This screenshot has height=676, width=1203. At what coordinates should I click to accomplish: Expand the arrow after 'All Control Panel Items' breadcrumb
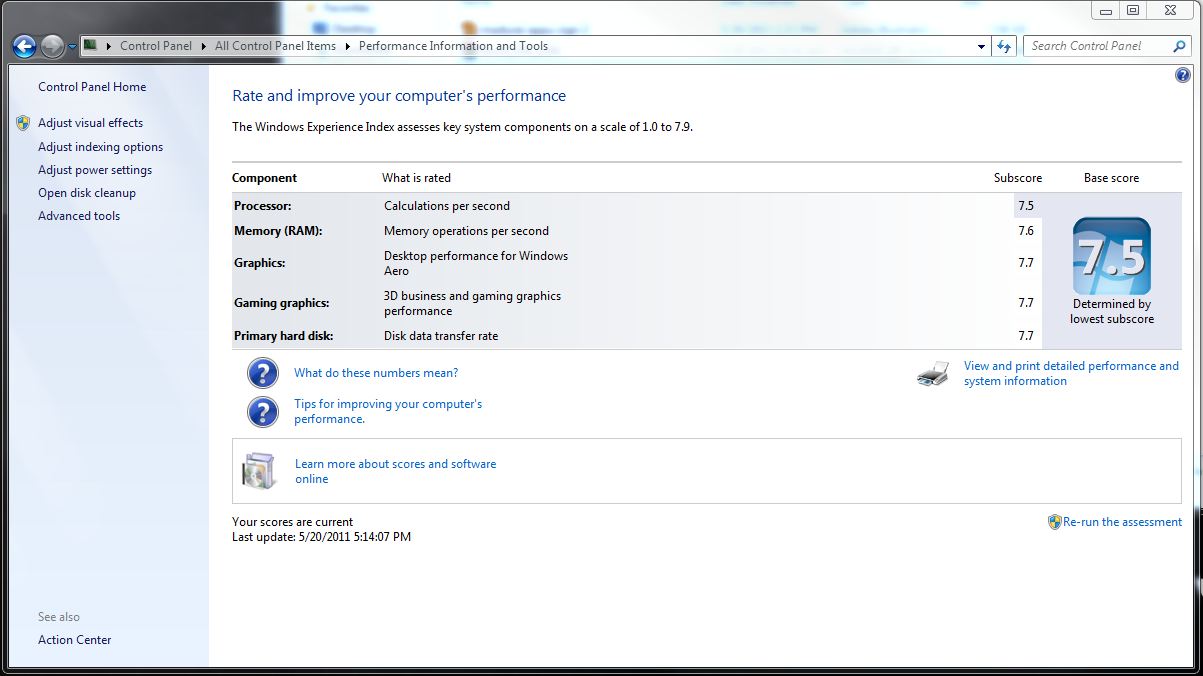348,46
